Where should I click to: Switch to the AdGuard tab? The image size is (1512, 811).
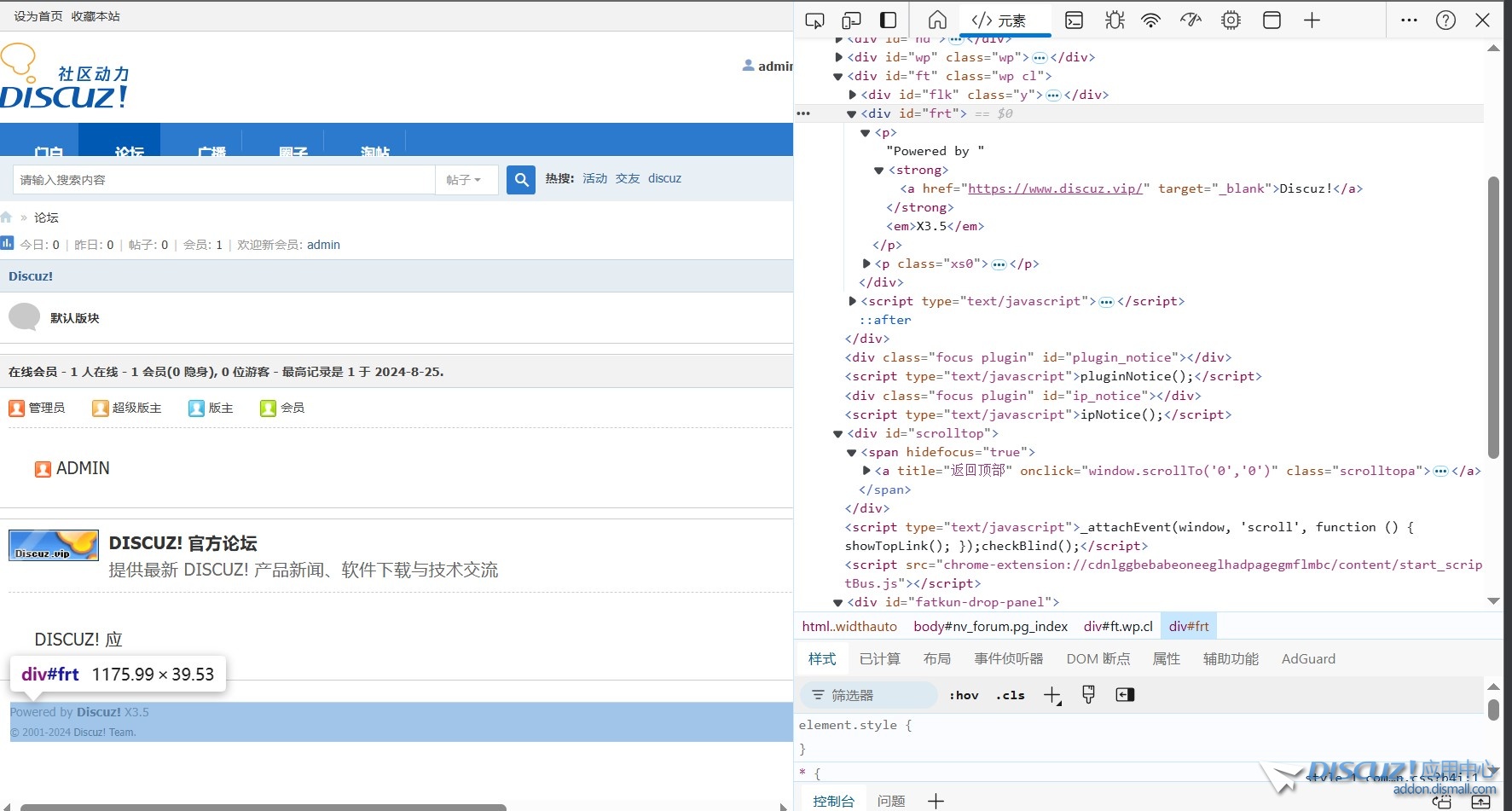(x=1308, y=659)
